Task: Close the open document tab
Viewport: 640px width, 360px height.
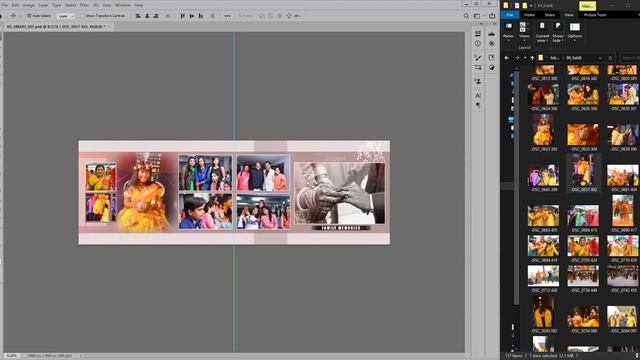Action: pos(109,27)
